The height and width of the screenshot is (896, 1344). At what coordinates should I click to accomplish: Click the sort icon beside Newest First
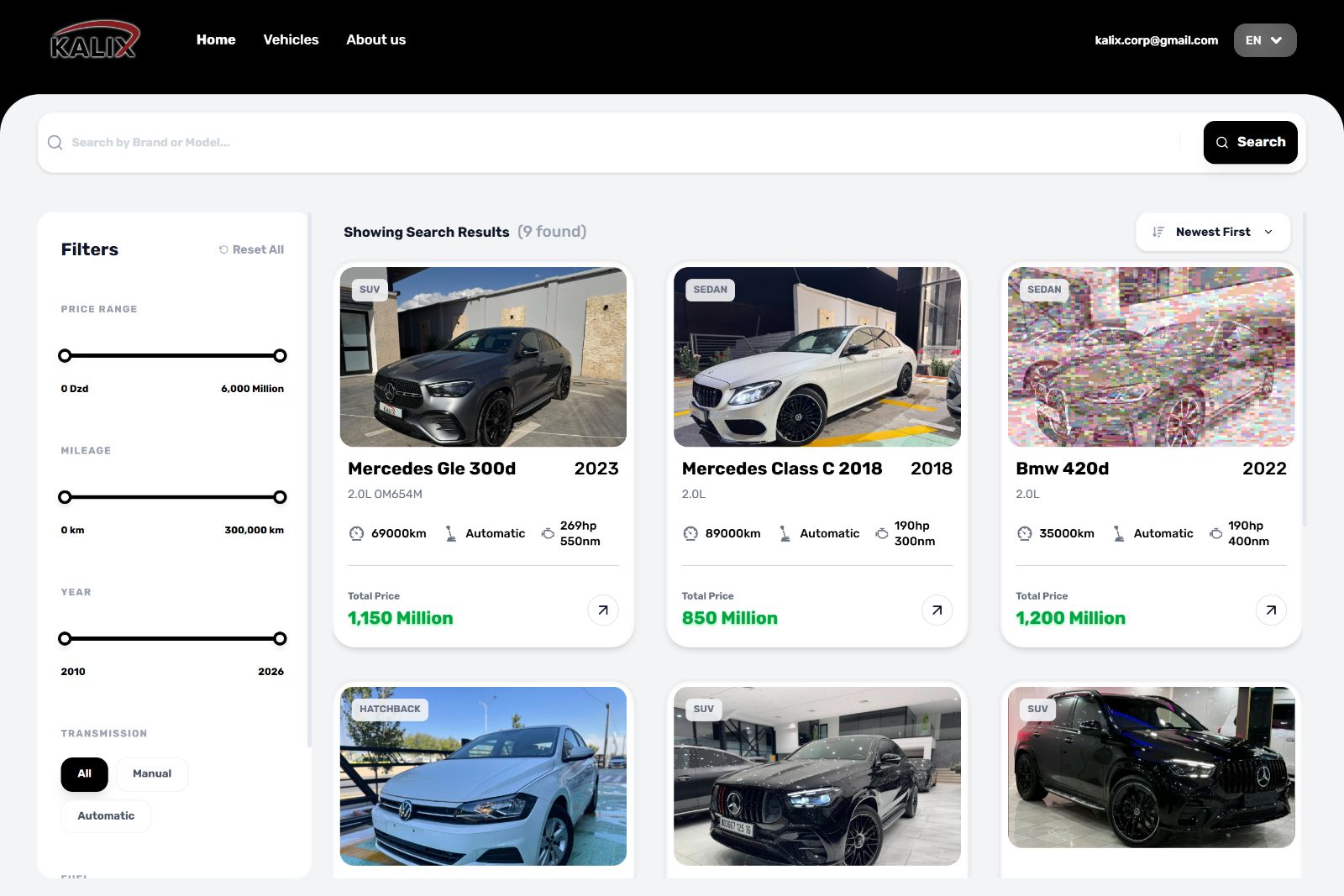pyautogui.click(x=1158, y=232)
